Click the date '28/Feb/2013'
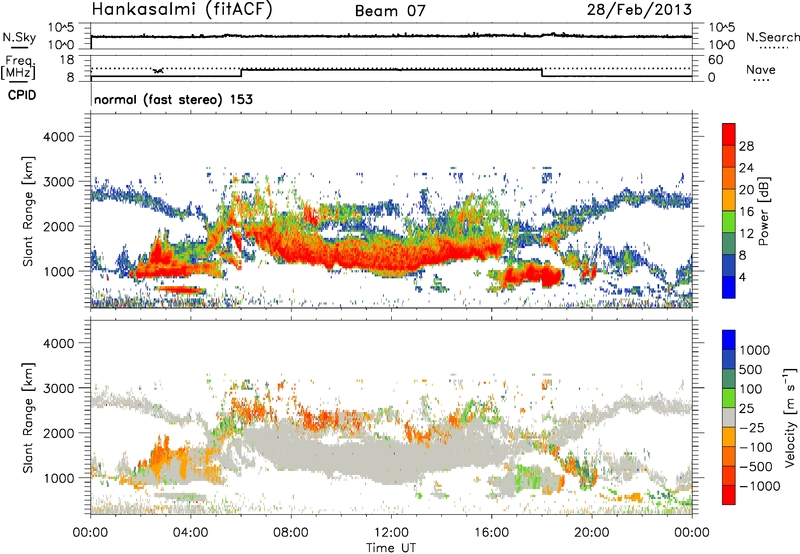The height and width of the screenshot is (554, 800). (639, 9)
